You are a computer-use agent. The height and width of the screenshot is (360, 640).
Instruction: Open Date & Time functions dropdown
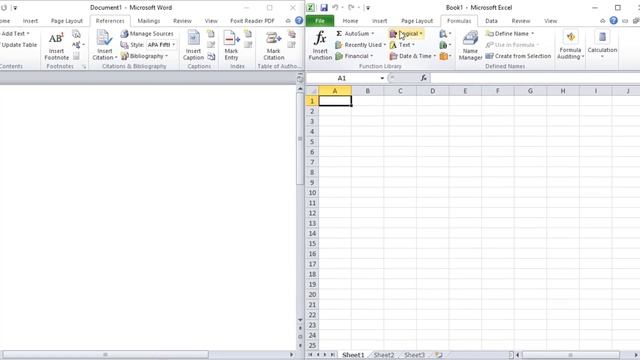[413, 56]
